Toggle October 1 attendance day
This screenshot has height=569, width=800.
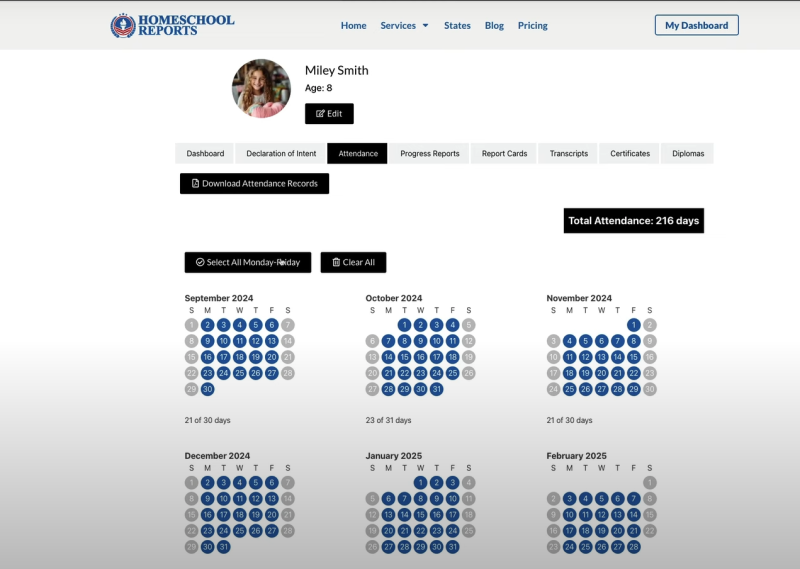tap(404, 325)
